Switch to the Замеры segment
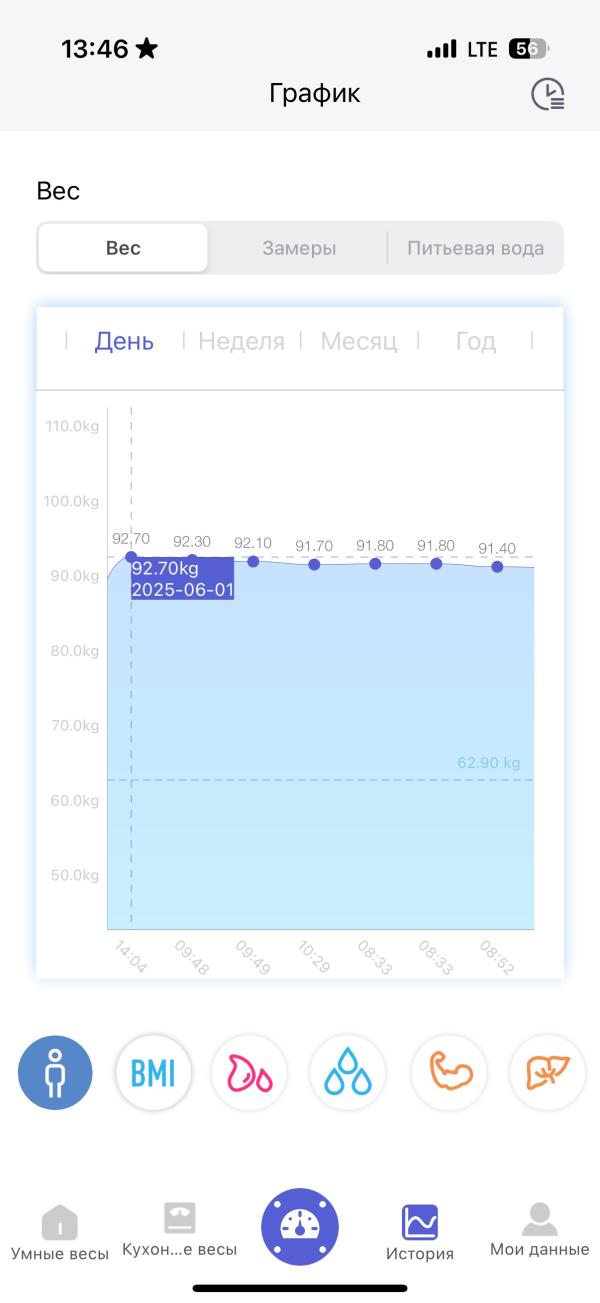Image resolution: width=600 pixels, height=1303 pixels. [x=299, y=248]
